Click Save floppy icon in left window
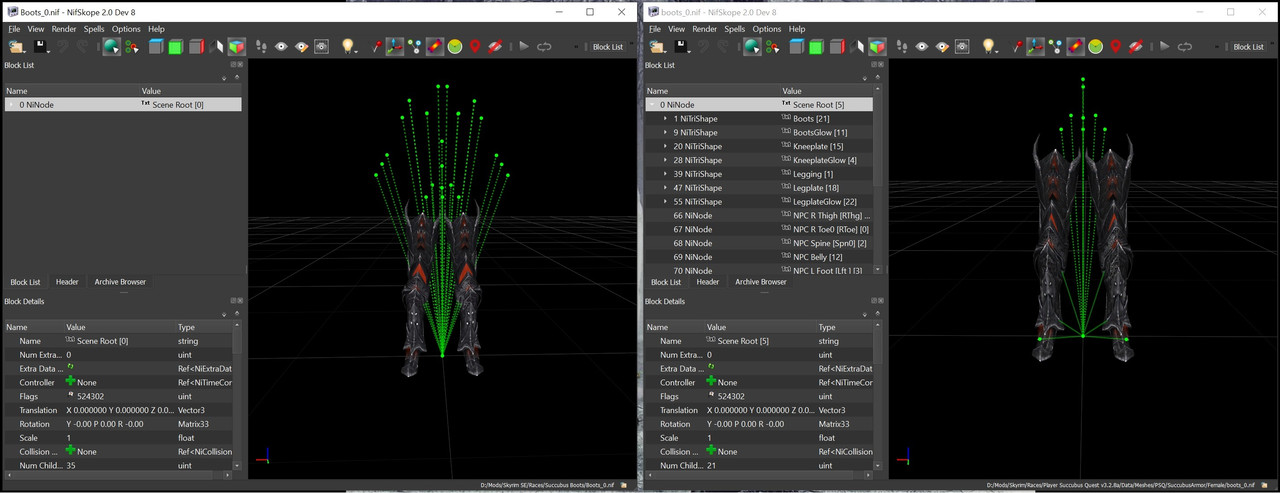 click(x=41, y=46)
